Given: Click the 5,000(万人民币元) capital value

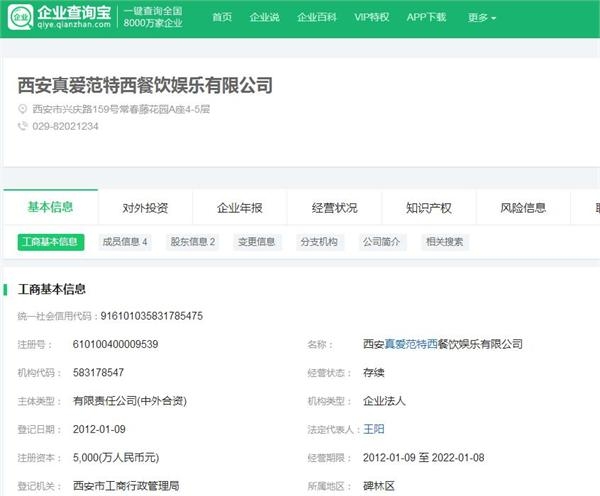Looking at the screenshot, I should point(116,457).
